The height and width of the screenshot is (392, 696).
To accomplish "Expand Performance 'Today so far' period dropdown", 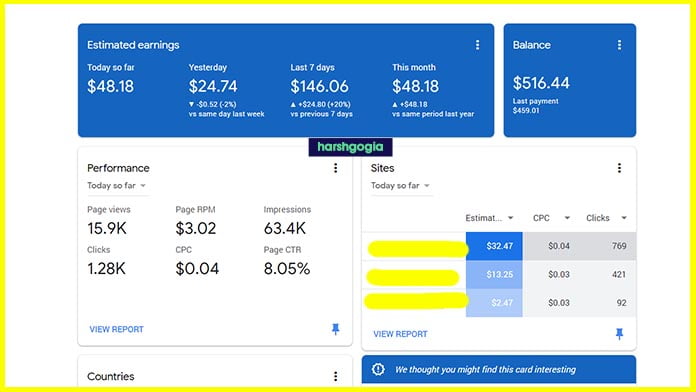I will click(117, 186).
